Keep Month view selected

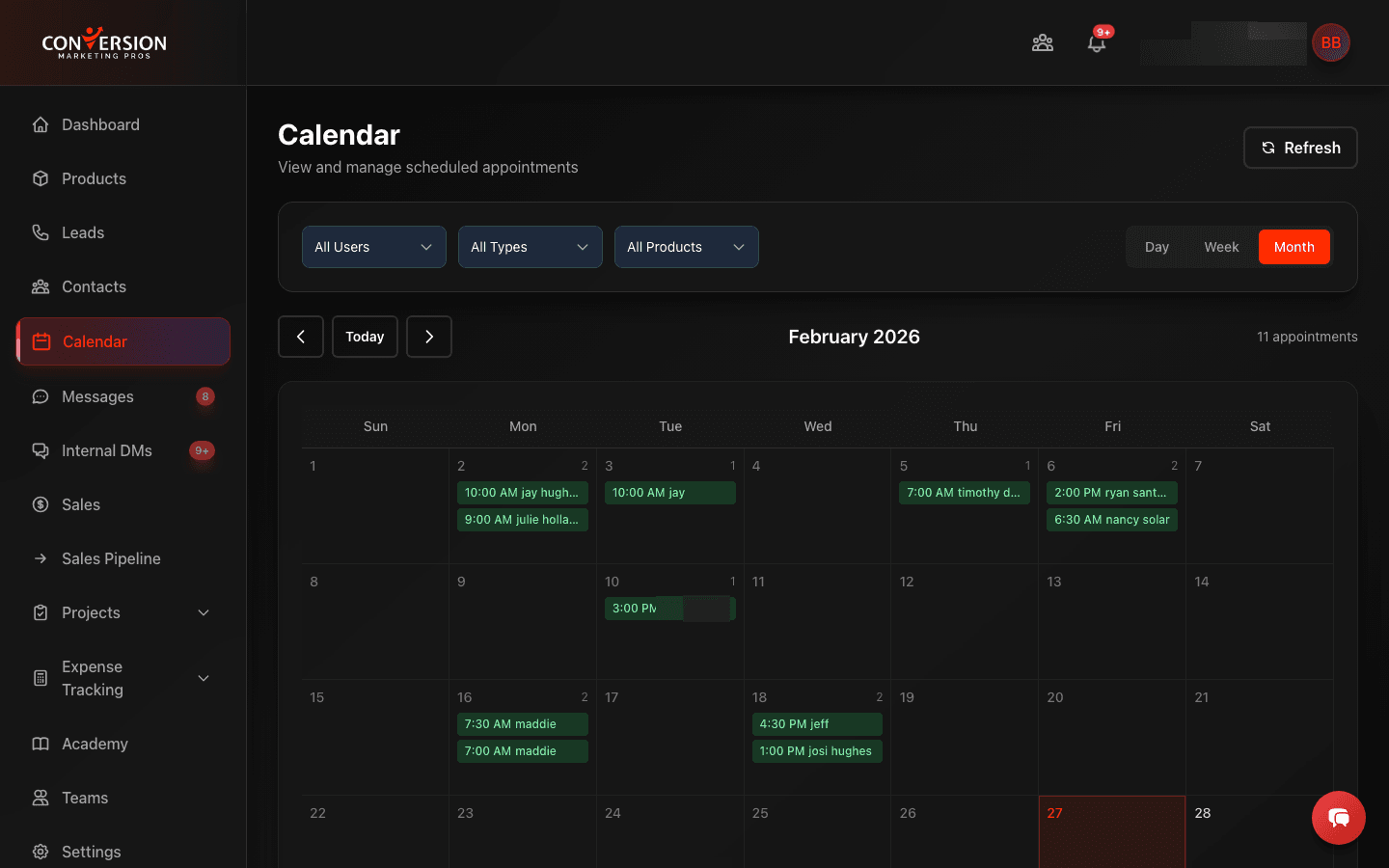click(1294, 247)
